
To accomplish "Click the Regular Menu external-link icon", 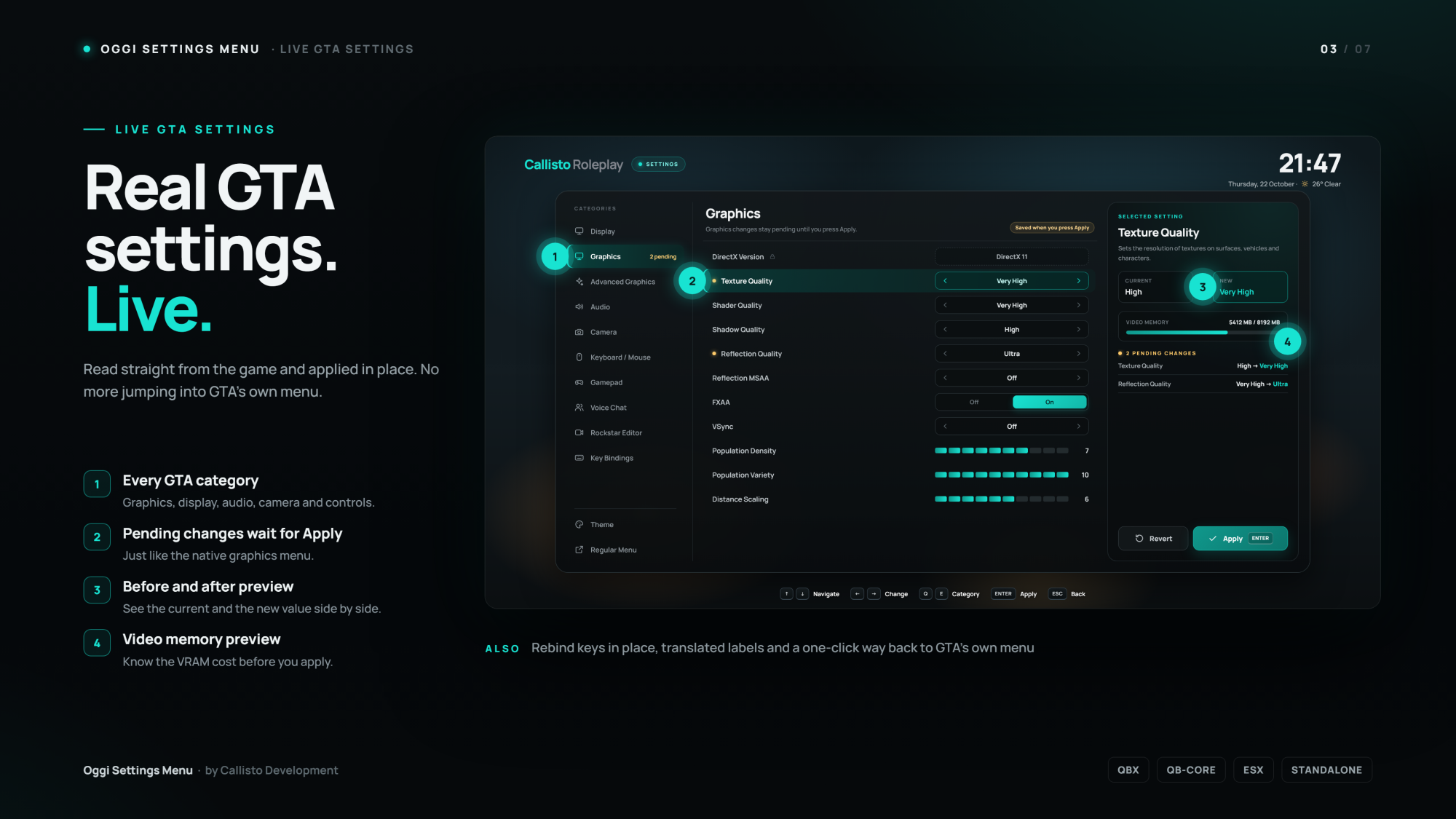I will pos(579,550).
